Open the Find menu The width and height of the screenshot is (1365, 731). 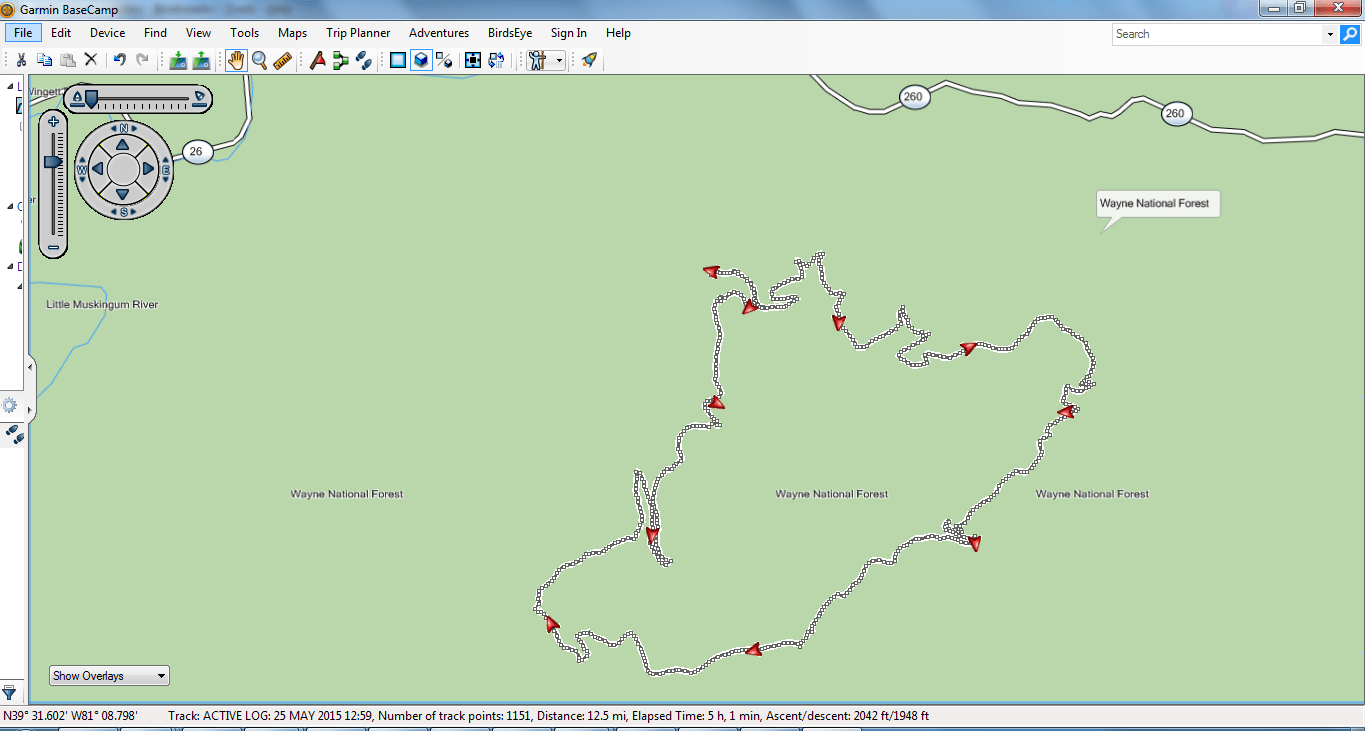click(155, 33)
